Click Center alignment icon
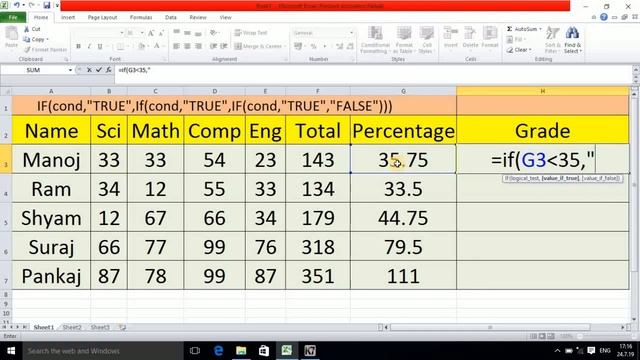The image size is (640, 360). (x=187, y=47)
